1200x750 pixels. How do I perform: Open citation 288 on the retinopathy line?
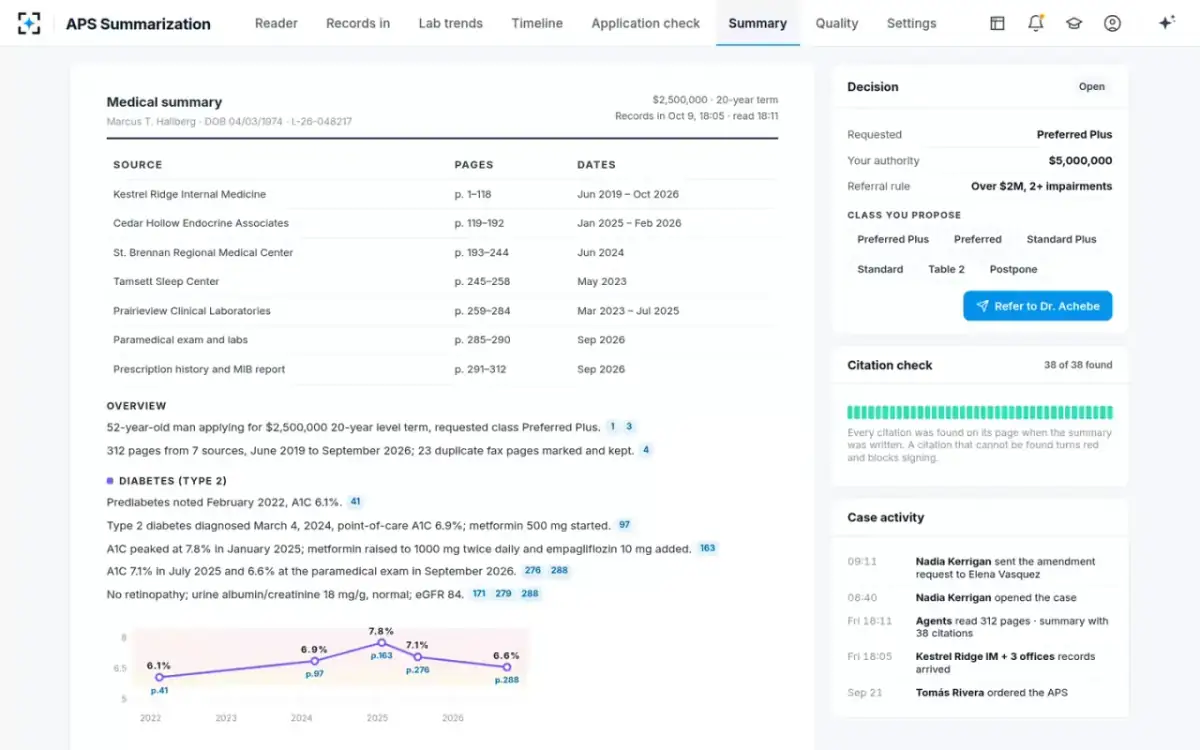pos(529,594)
